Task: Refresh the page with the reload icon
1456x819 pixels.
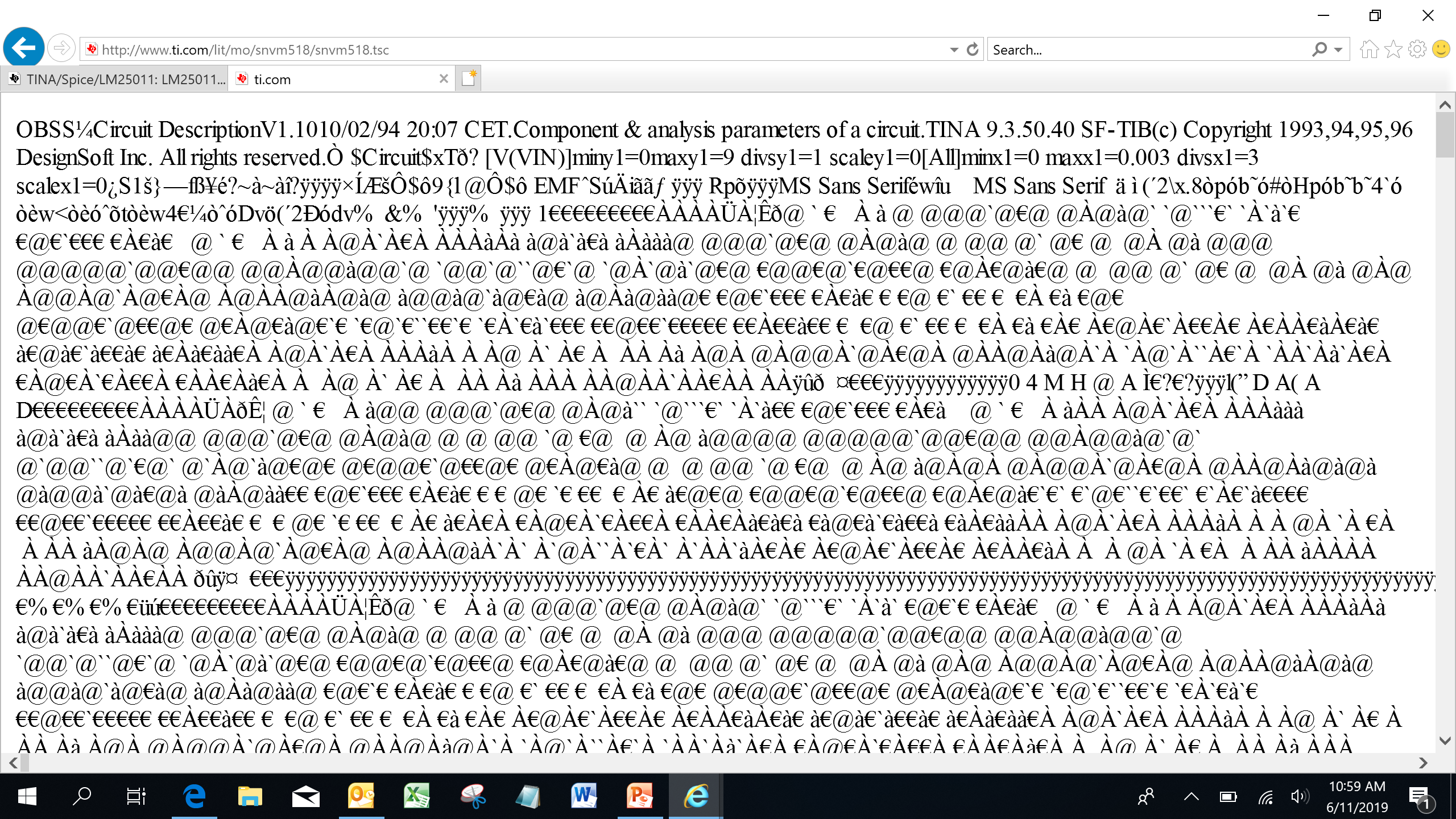Action: 973,49
